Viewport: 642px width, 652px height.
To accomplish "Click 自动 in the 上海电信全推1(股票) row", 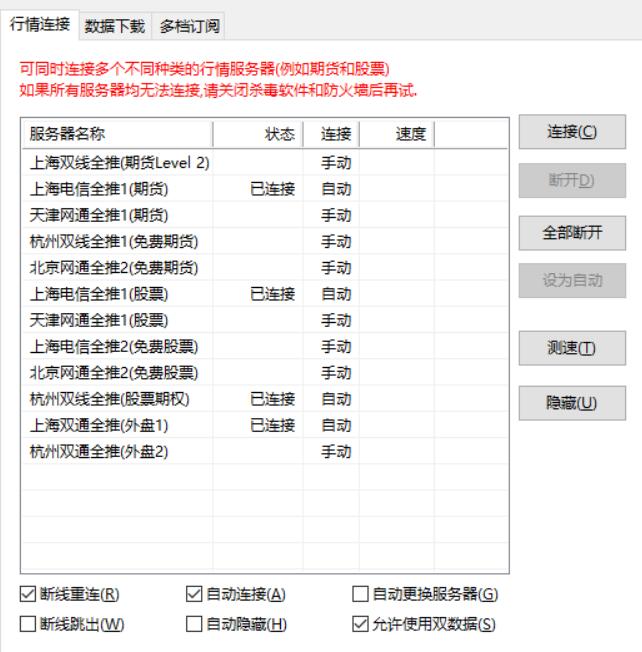I will [336, 294].
